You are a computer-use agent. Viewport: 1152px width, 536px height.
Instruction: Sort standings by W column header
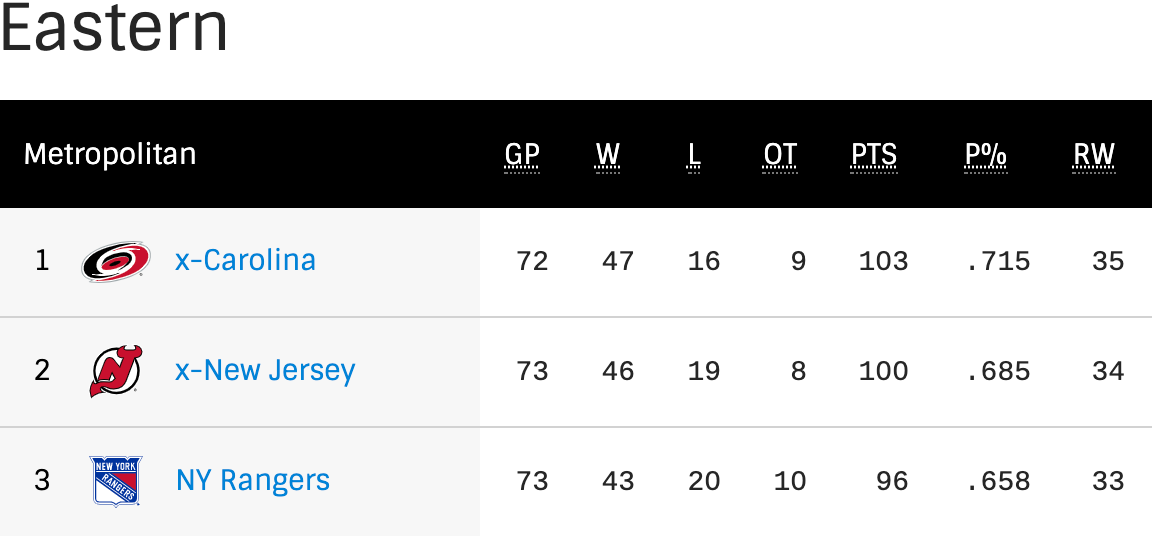608,155
